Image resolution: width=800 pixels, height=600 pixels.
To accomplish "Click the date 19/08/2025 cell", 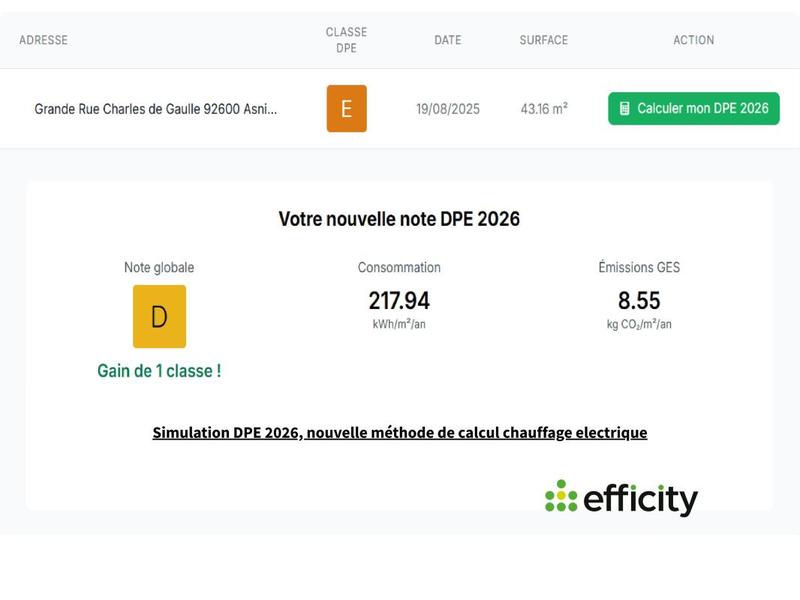I will (447, 108).
